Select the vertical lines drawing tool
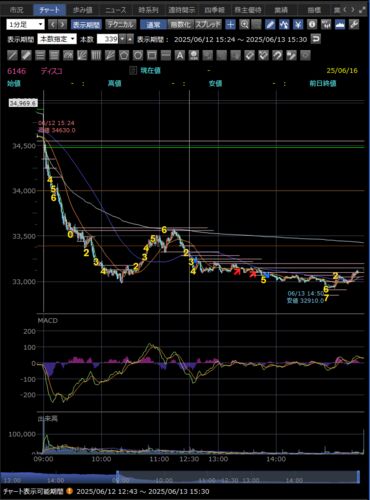Screen dimensions: 370x500 pos(96,55)
